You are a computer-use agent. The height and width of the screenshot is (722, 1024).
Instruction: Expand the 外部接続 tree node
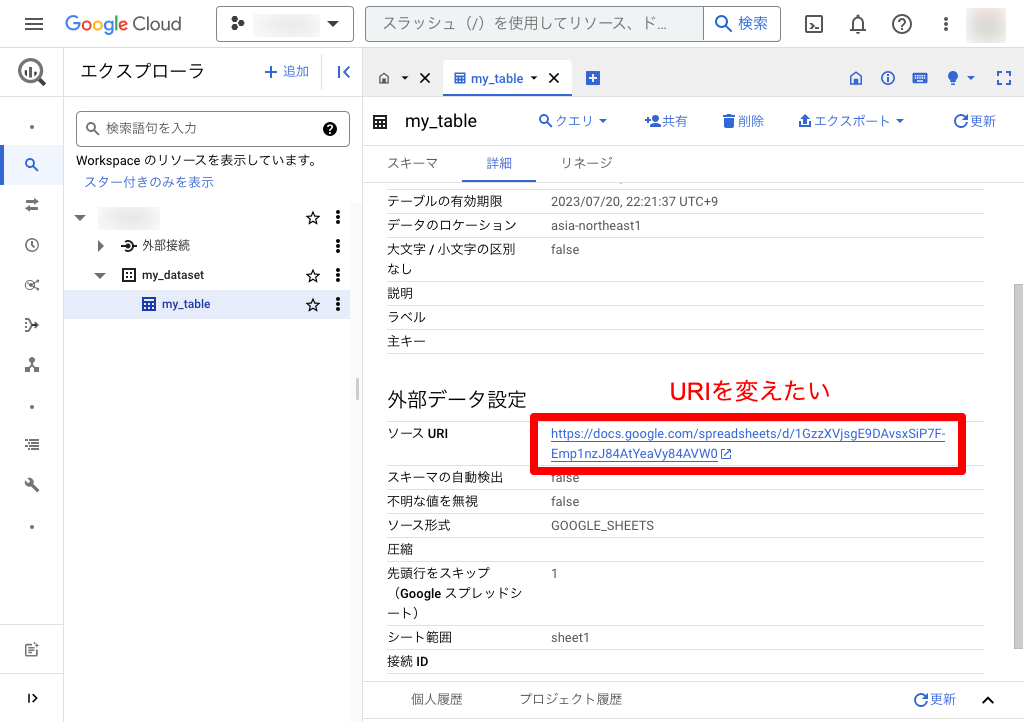click(x=100, y=246)
